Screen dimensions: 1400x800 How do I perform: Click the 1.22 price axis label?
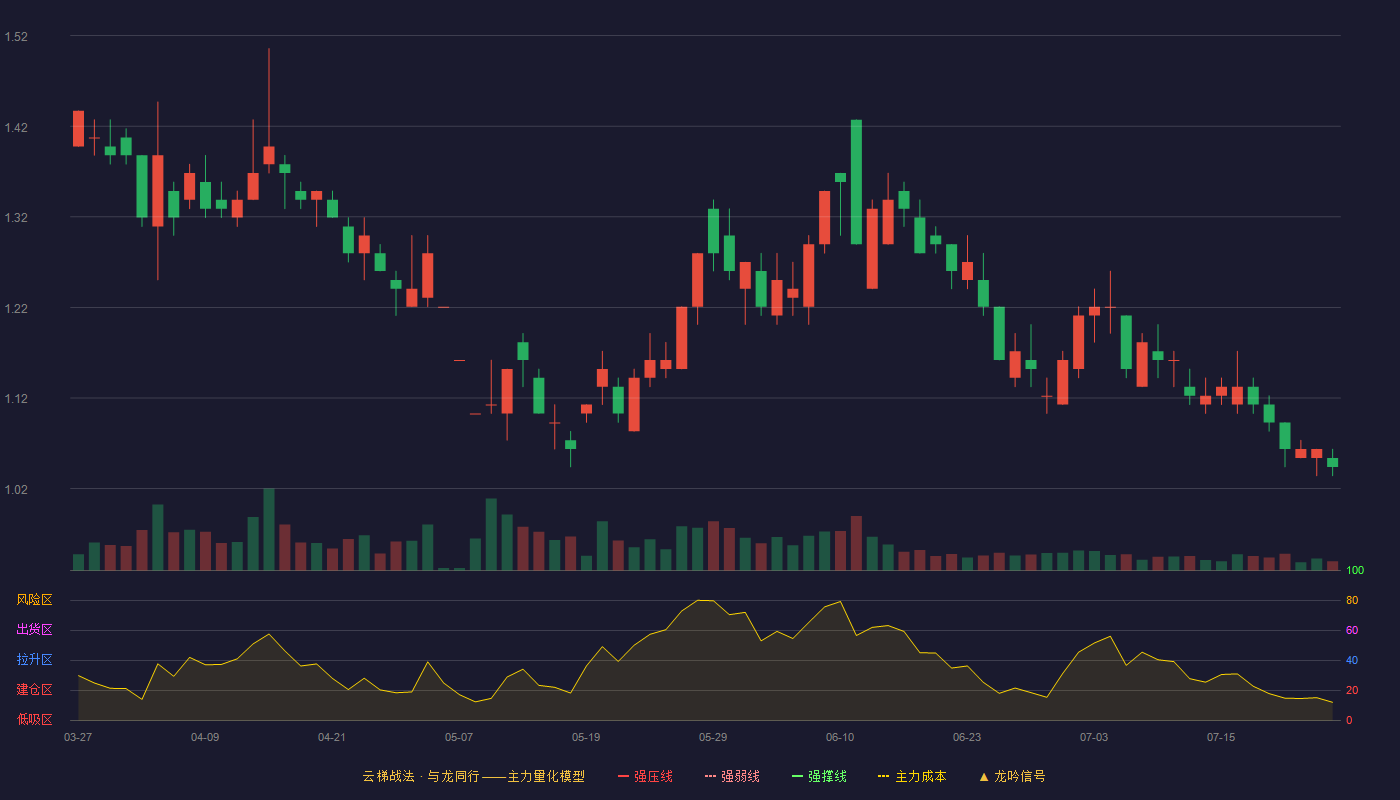(x=16, y=309)
